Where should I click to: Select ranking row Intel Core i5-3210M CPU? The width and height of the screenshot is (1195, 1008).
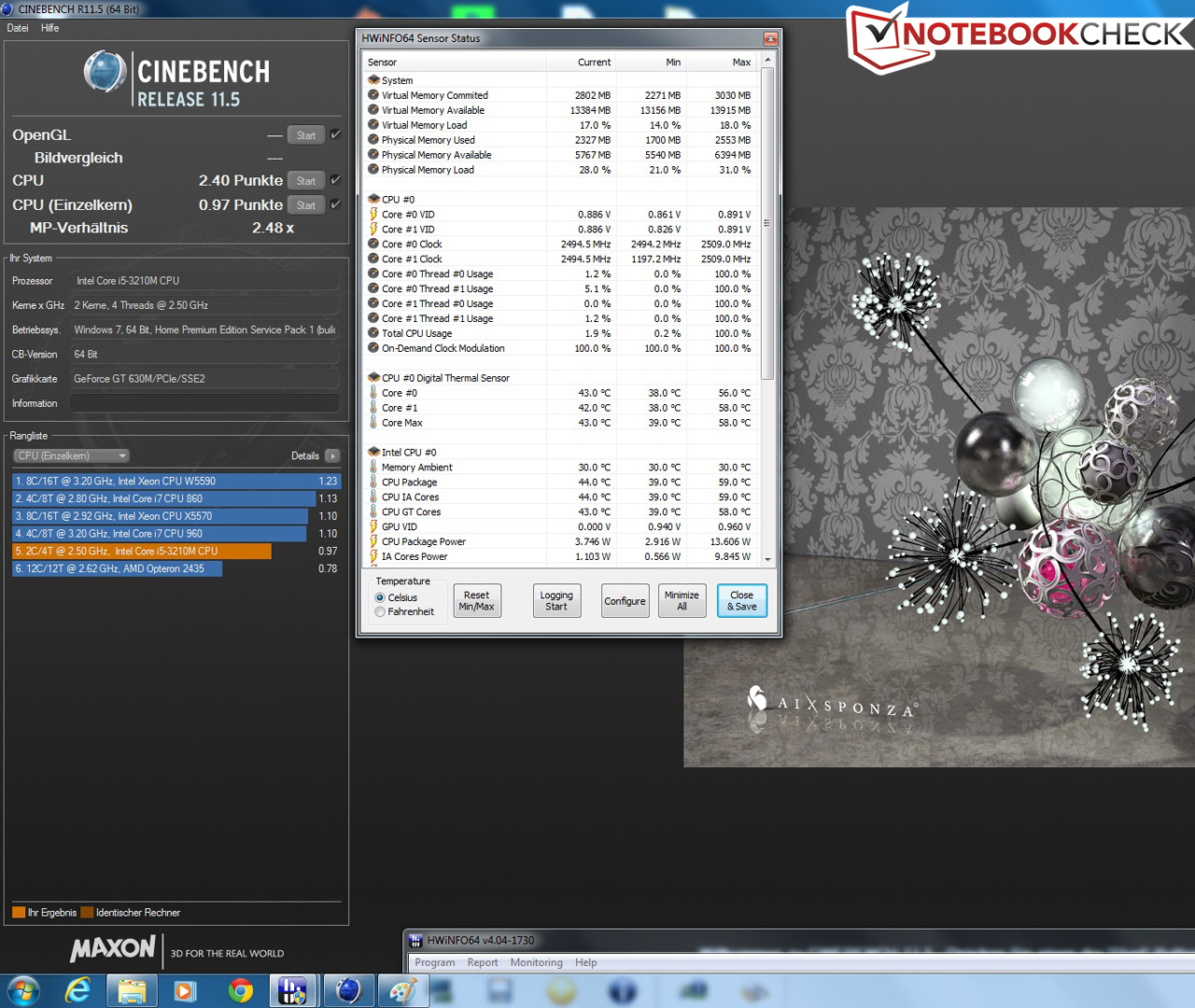tap(176, 552)
